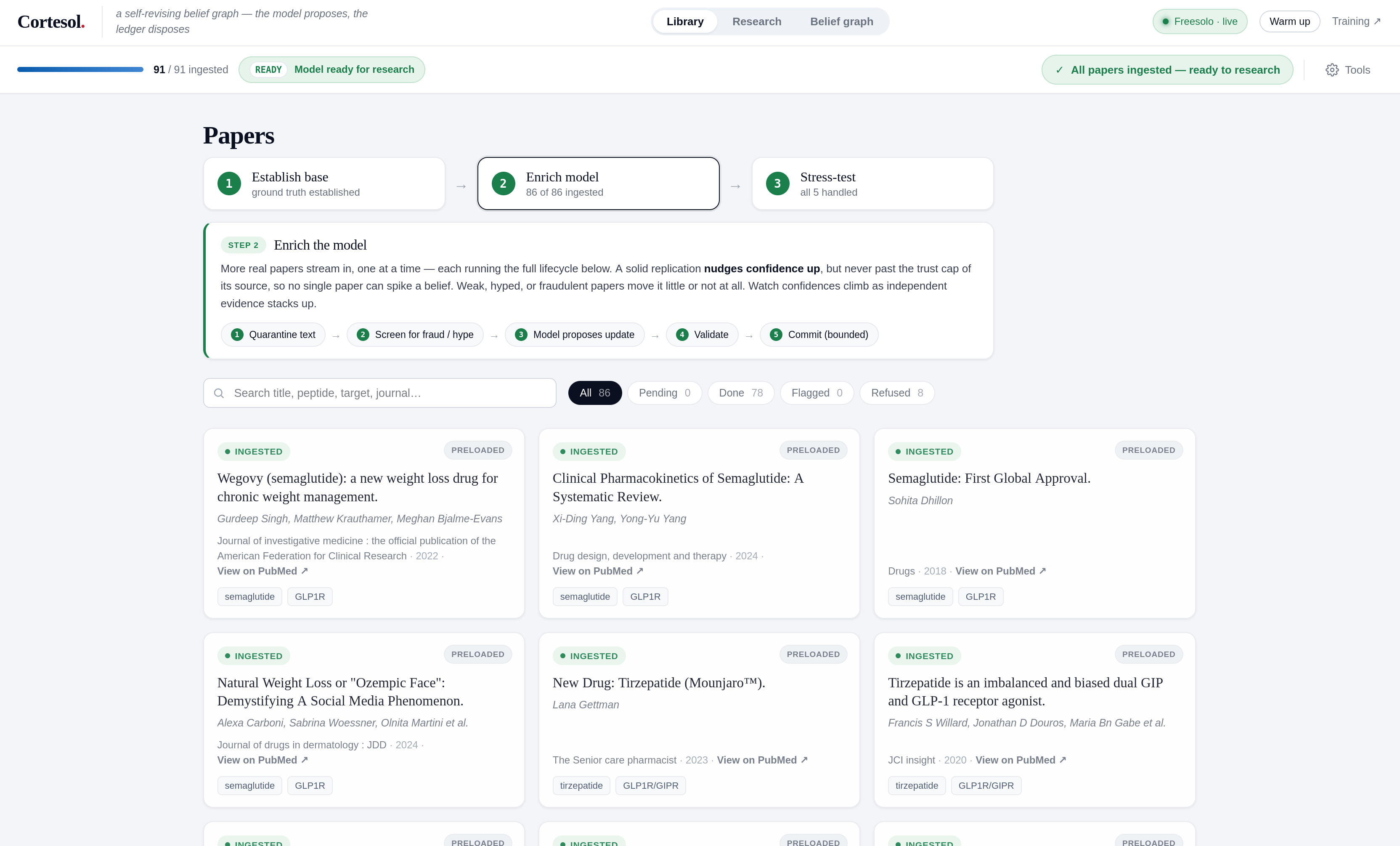The width and height of the screenshot is (1400, 846).
Task: Focus the paper search field
Action: 379,393
